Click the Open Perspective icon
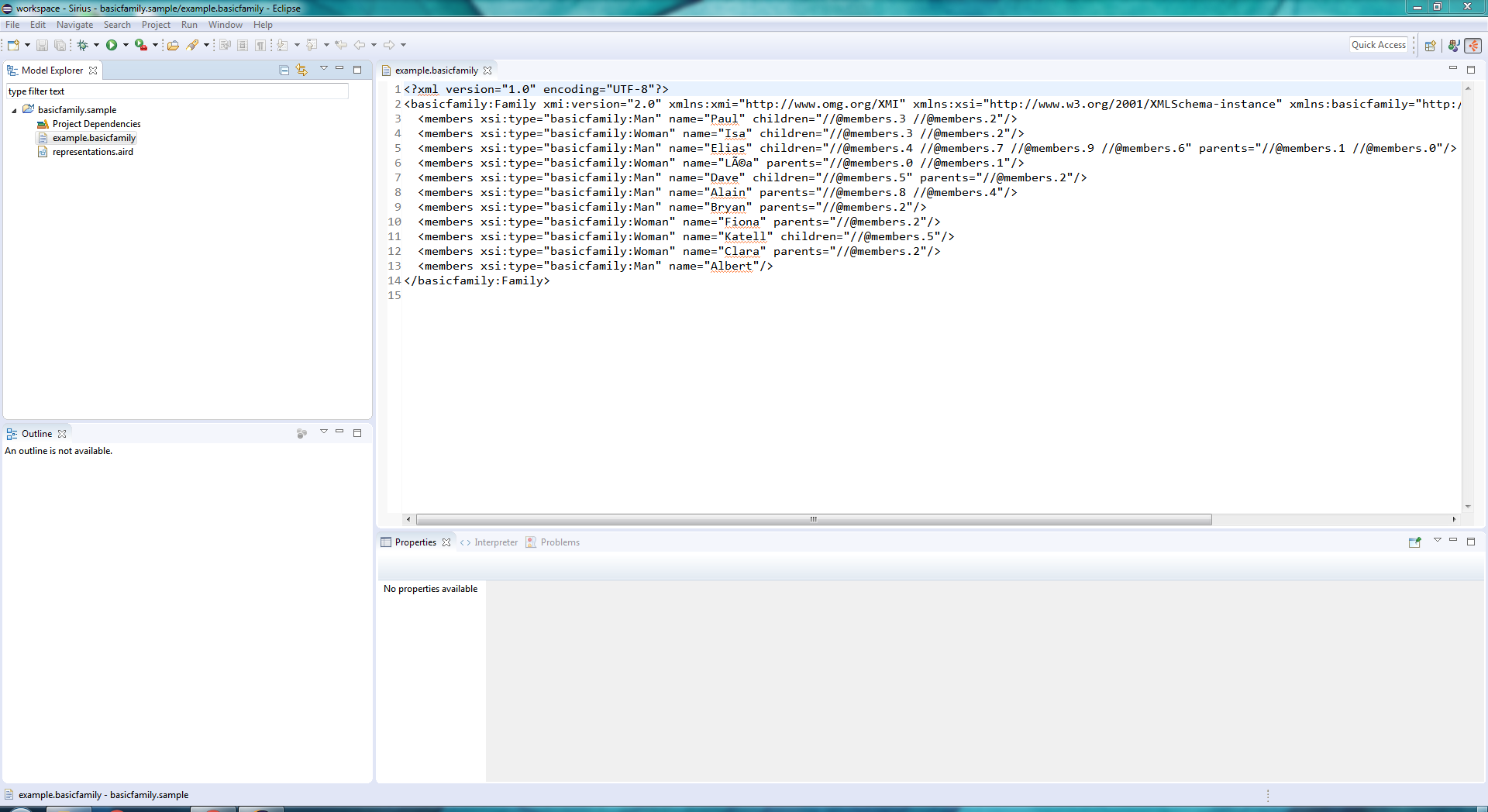Screen dimensions: 1488x812 pyautogui.click(x=1431, y=46)
